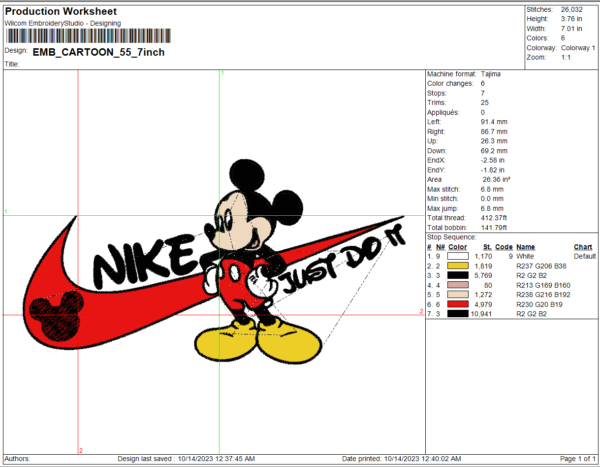Click the stitch count 1,819 in stop 2

click(x=483, y=266)
